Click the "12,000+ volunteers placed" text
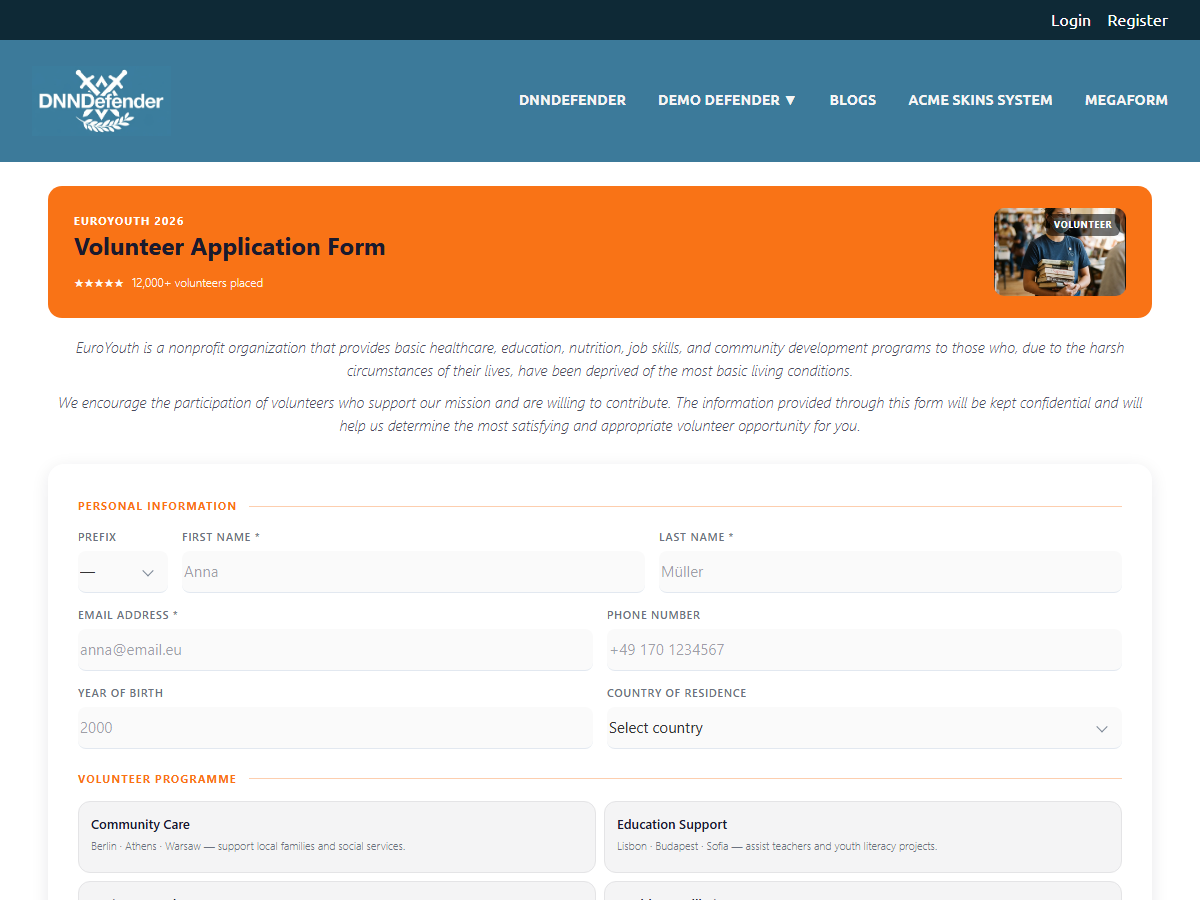 197,283
